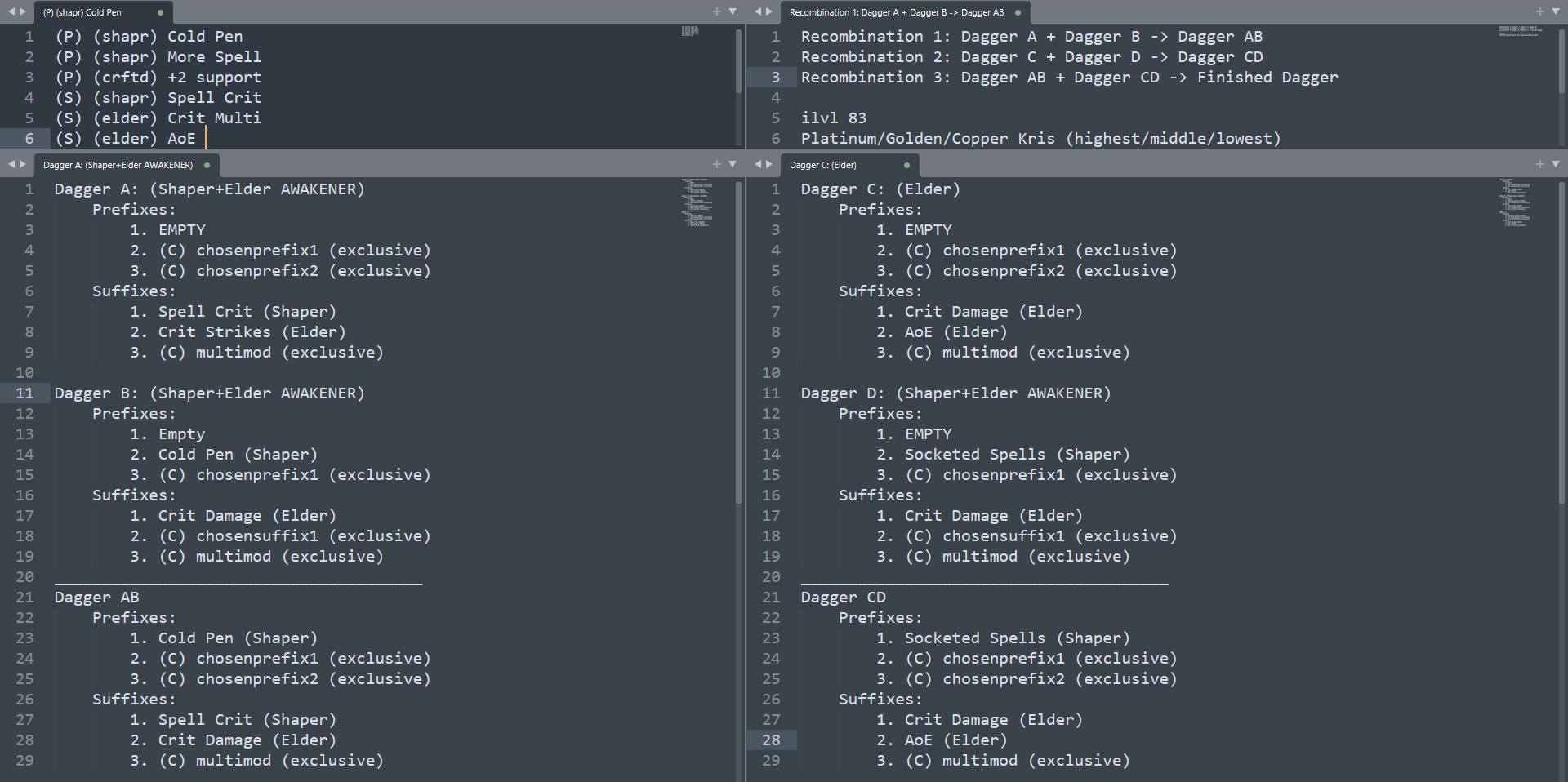Add a new tab in the Recombination pane
Image resolution: width=1568 pixels, height=782 pixels.
pos(1540,11)
